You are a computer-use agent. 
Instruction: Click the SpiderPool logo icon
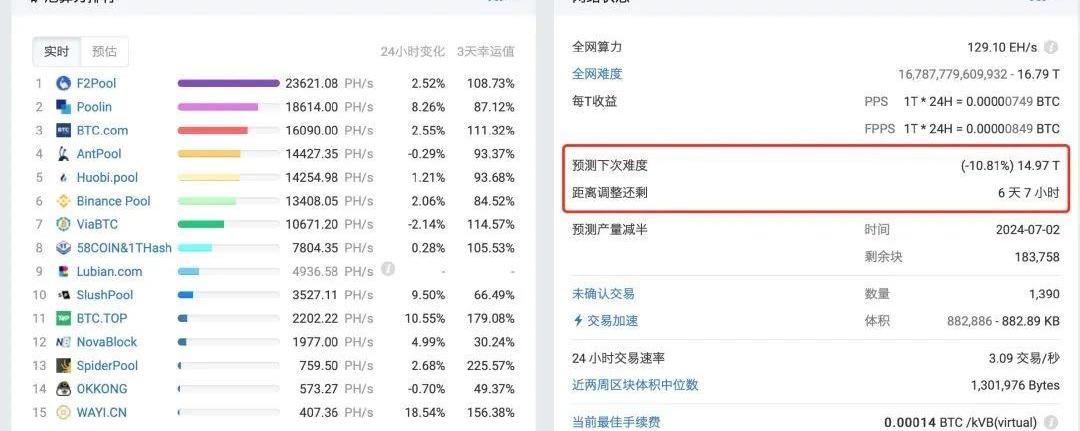64,366
